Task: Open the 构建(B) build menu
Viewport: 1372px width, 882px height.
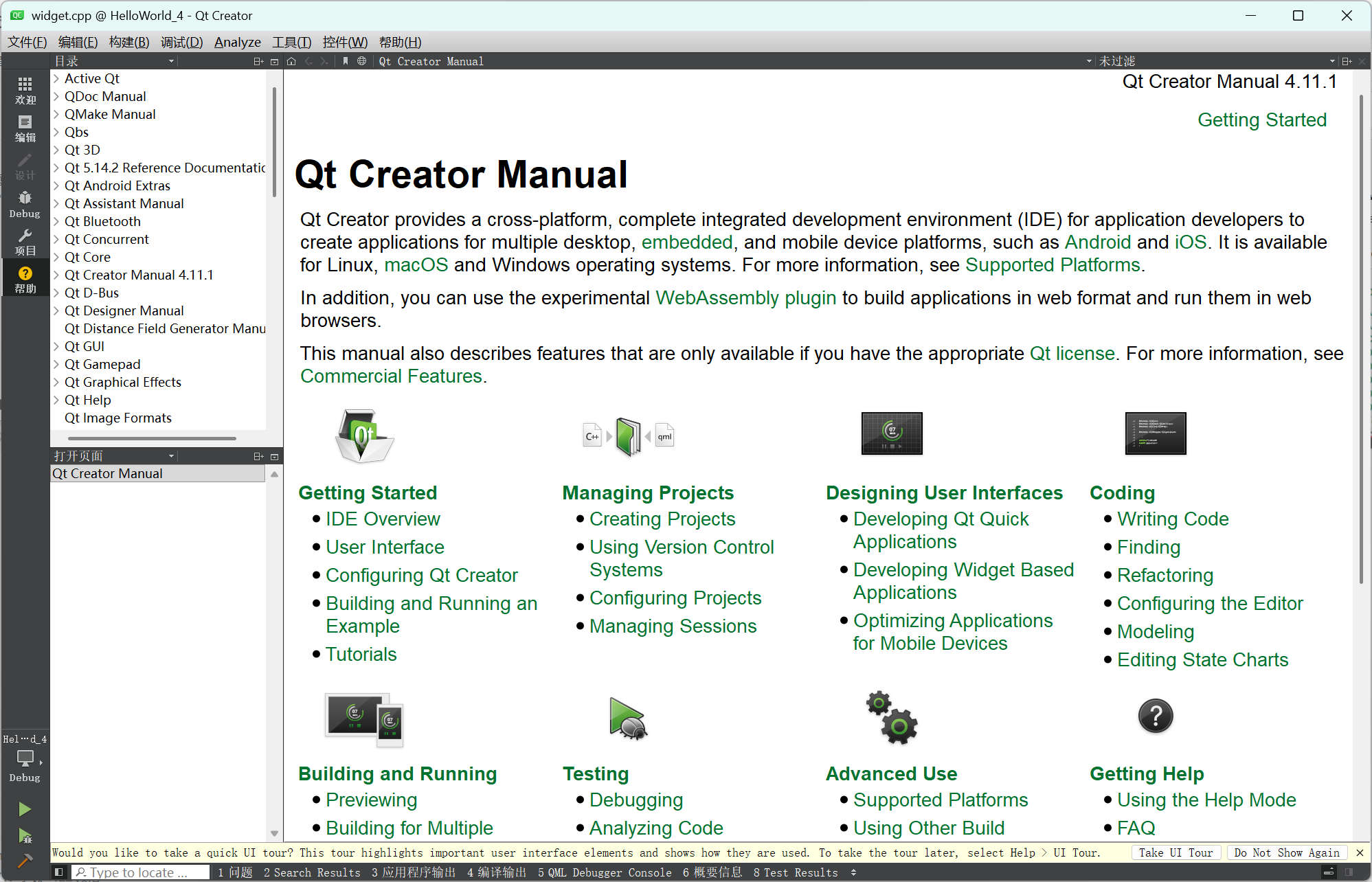Action: [129, 42]
